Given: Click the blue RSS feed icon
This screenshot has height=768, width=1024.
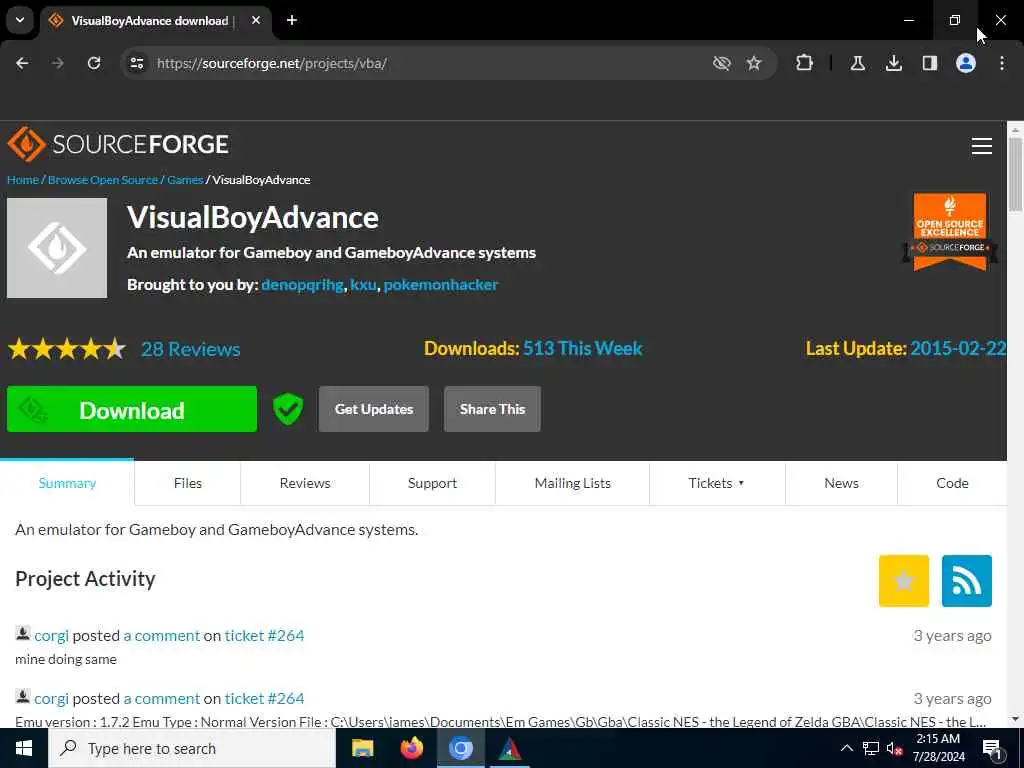Looking at the screenshot, I should [967, 581].
